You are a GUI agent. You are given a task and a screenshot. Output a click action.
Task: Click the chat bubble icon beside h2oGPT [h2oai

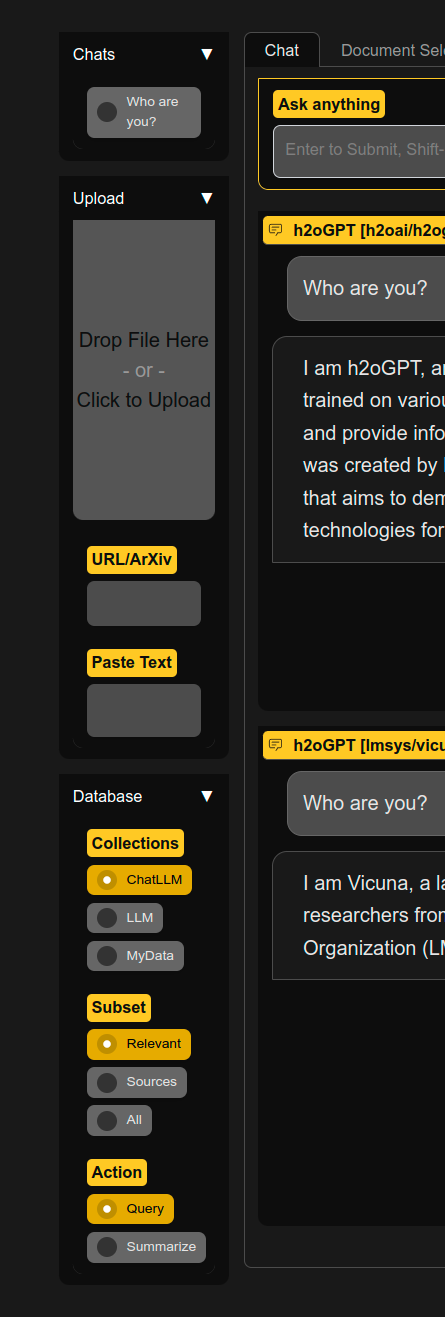pos(276,231)
